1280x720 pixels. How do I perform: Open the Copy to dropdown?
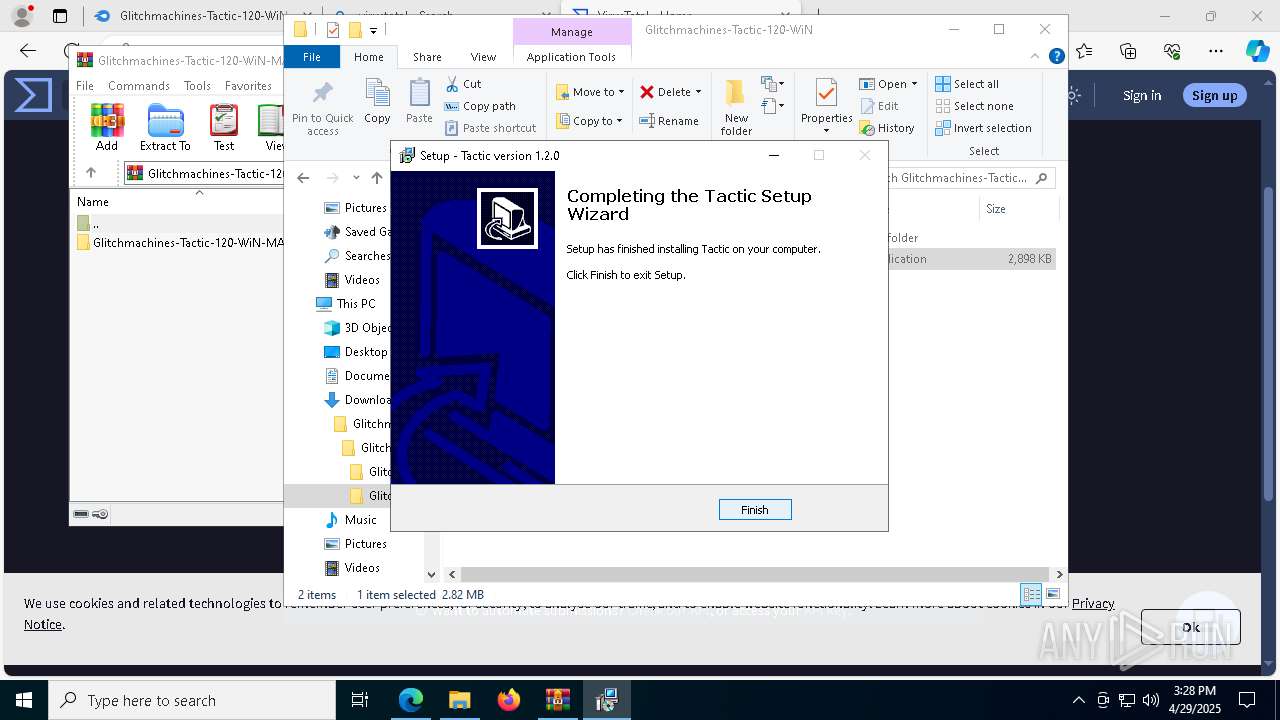coord(589,121)
